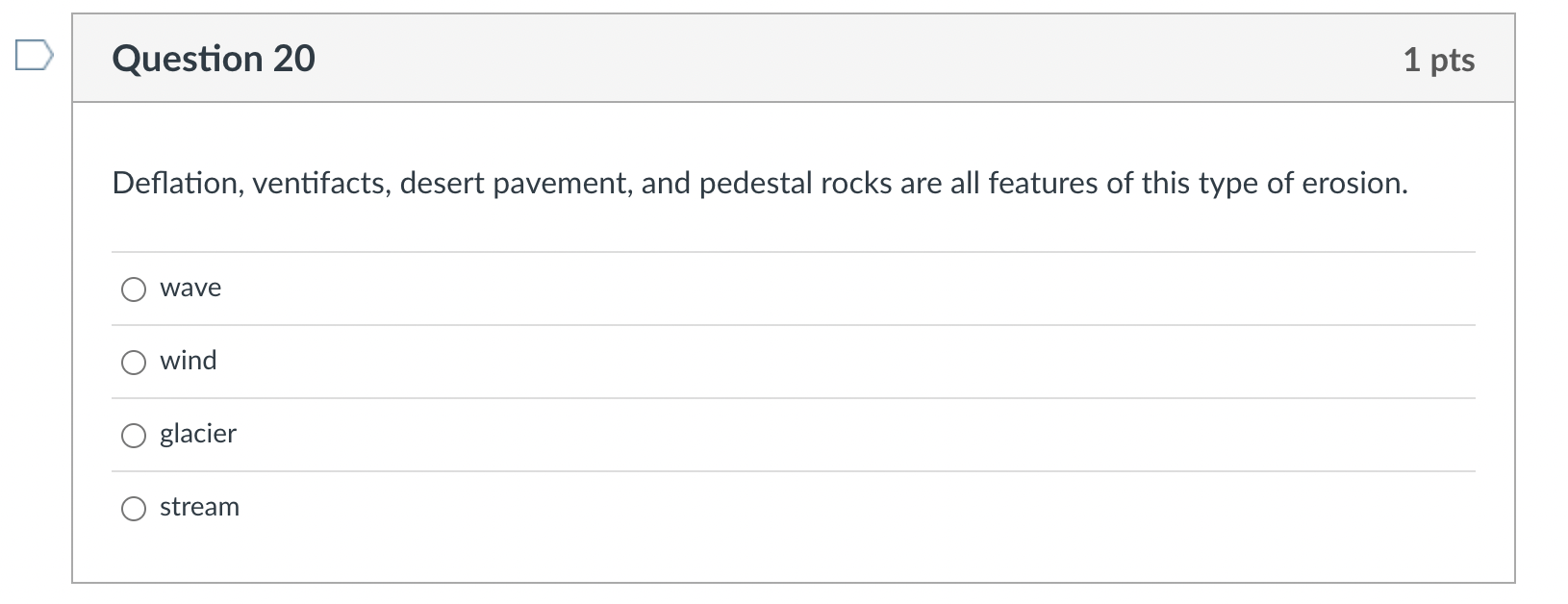1568x604 pixels.
Task: Click inside the Question 20 header bar
Action: point(770,58)
